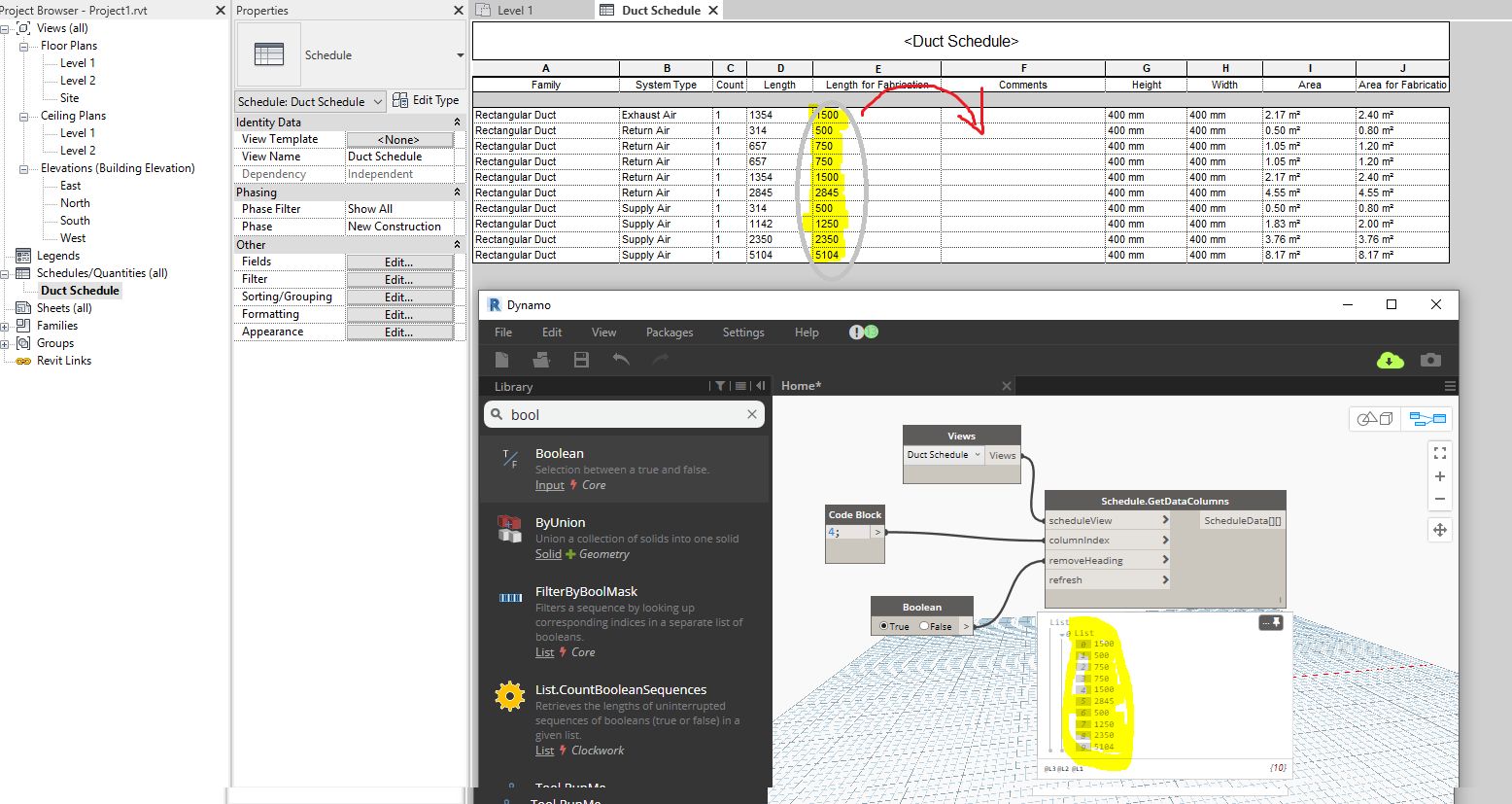Switch to Level 1 view tab
The image size is (1512, 804).
pyautogui.click(x=515, y=10)
